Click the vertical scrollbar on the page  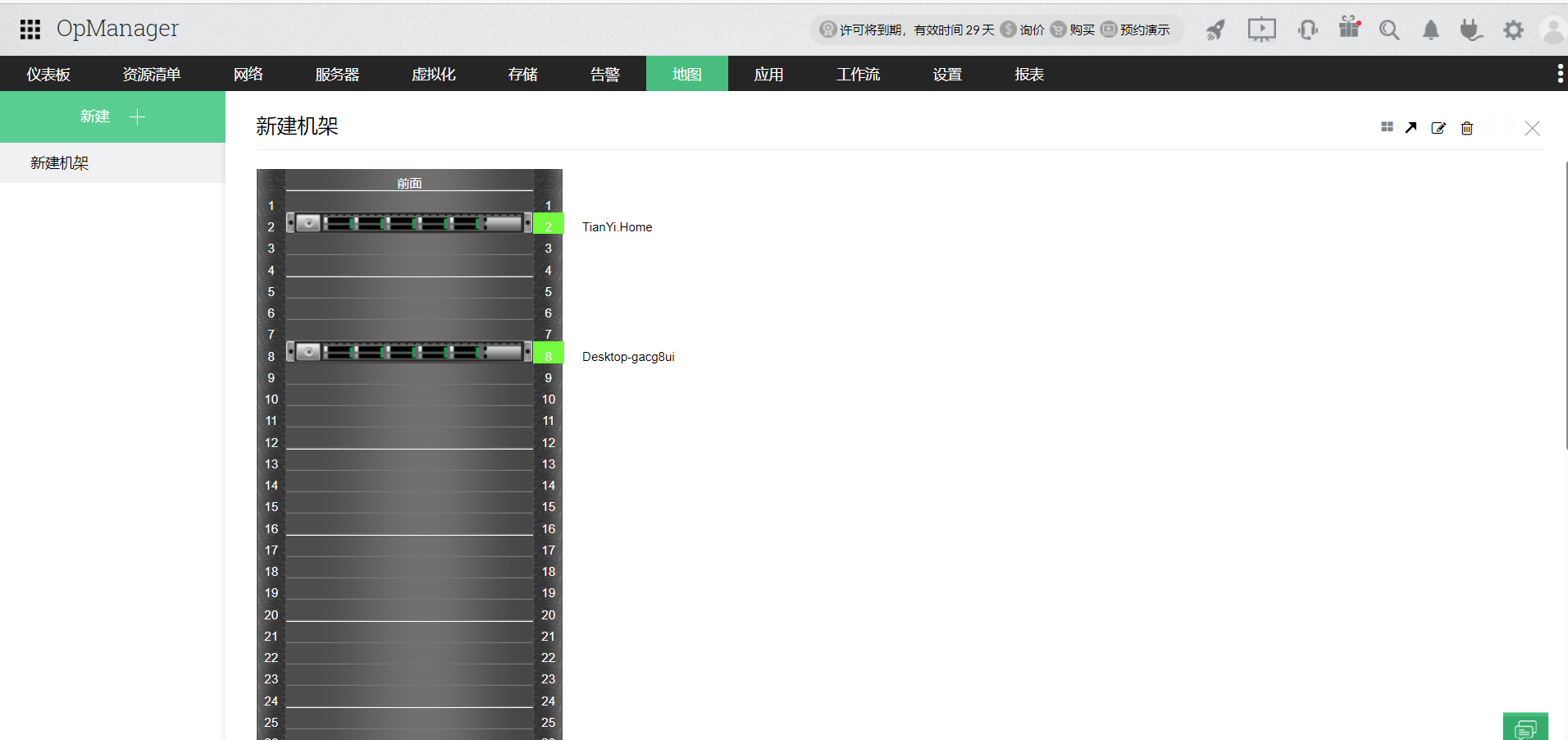click(x=1566, y=305)
